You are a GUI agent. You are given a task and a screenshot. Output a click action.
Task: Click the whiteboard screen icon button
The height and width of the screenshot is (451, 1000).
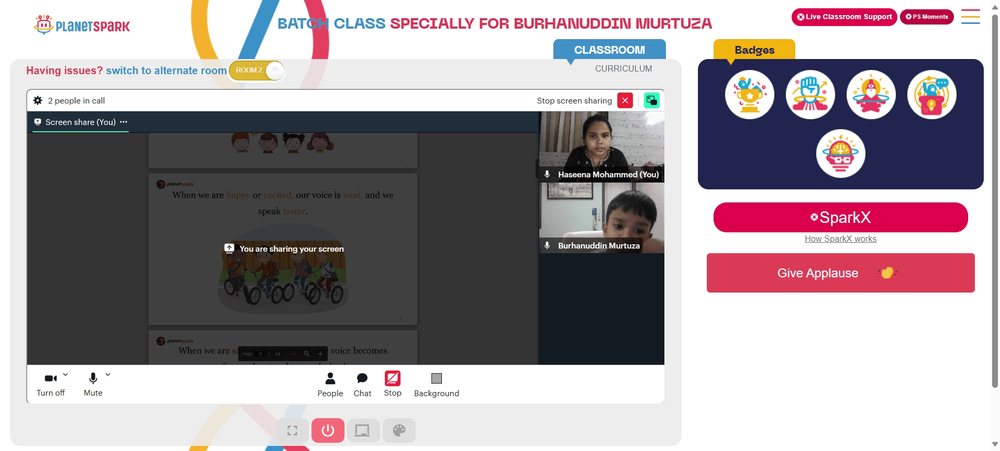363,431
